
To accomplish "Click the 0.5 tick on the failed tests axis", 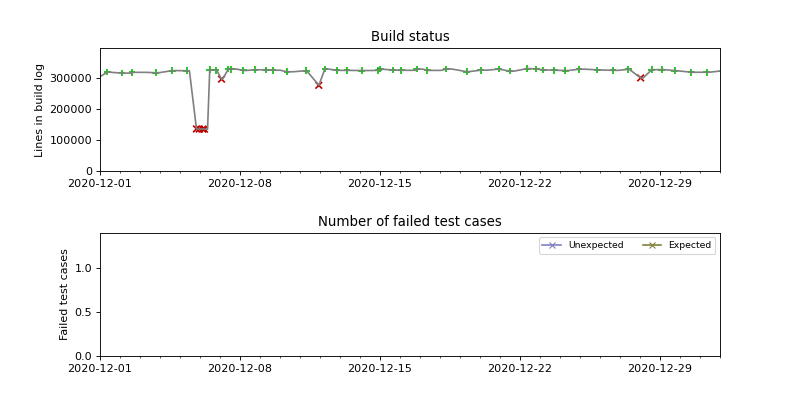I will 82,312.
